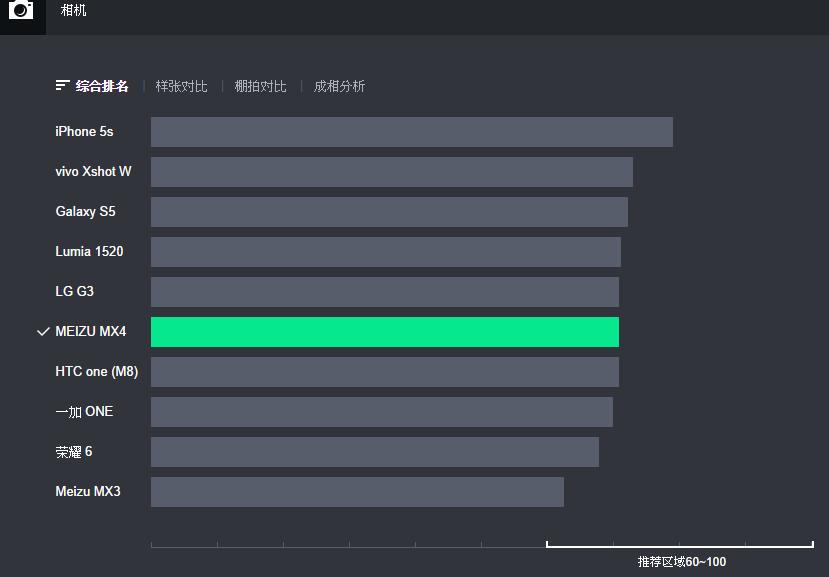829x577 pixels.
Task: Switch to the 样张对比 tab
Action: [x=181, y=86]
